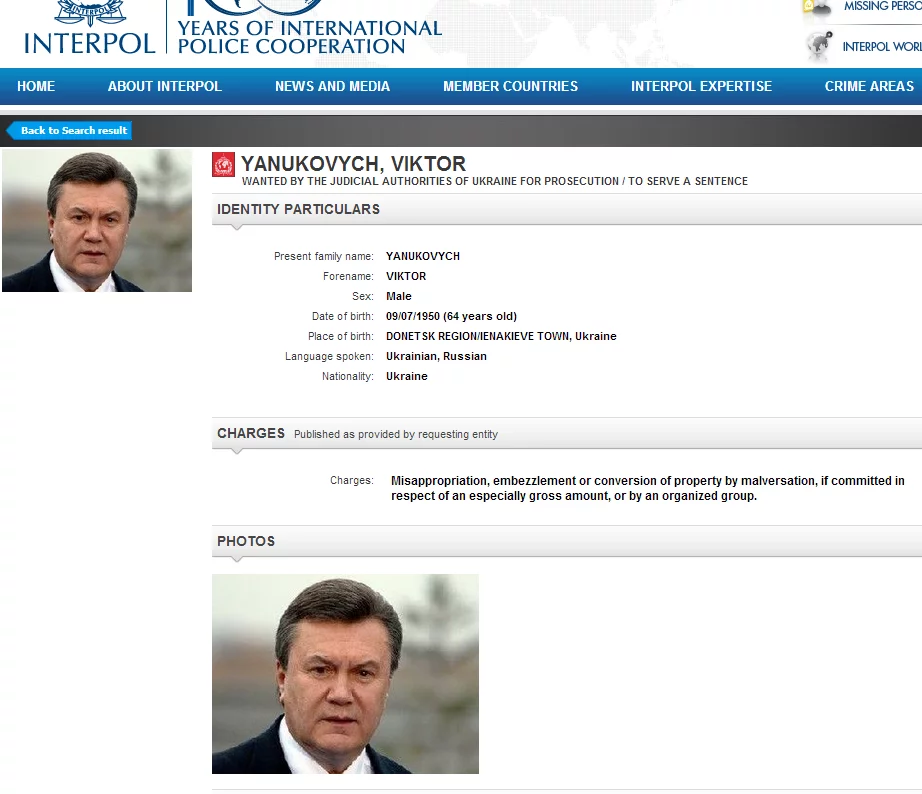Select forename value VIKTOR
922x794 pixels.
pos(406,276)
